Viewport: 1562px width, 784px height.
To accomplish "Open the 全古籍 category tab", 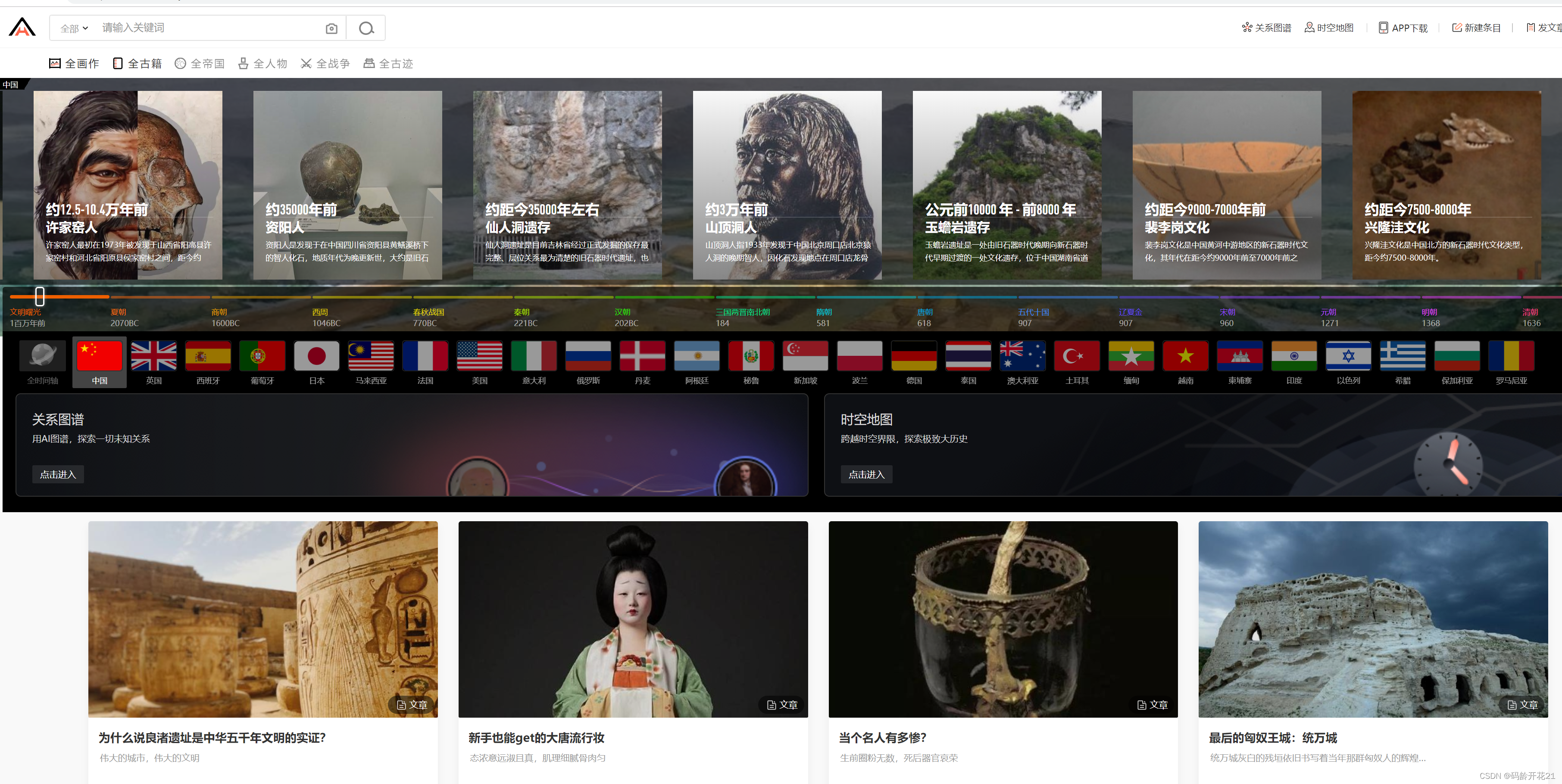I will coord(137,64).
